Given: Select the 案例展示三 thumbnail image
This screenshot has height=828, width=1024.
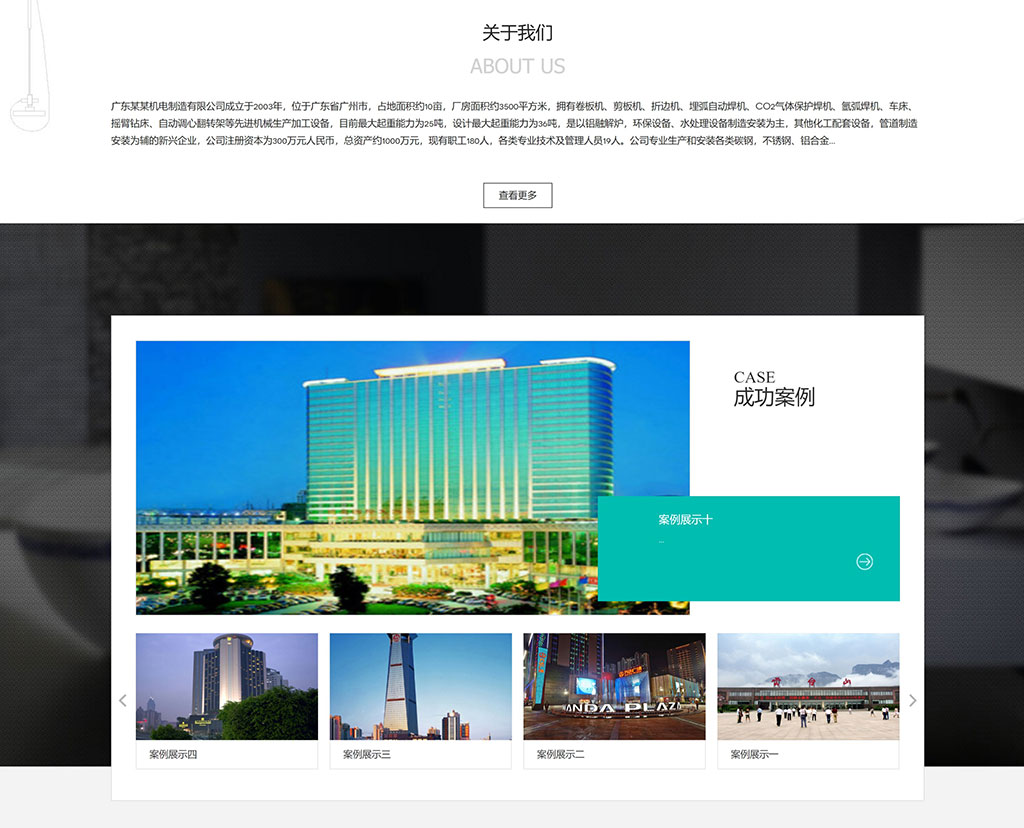Looking at the screenshot, I should [420, 684].
